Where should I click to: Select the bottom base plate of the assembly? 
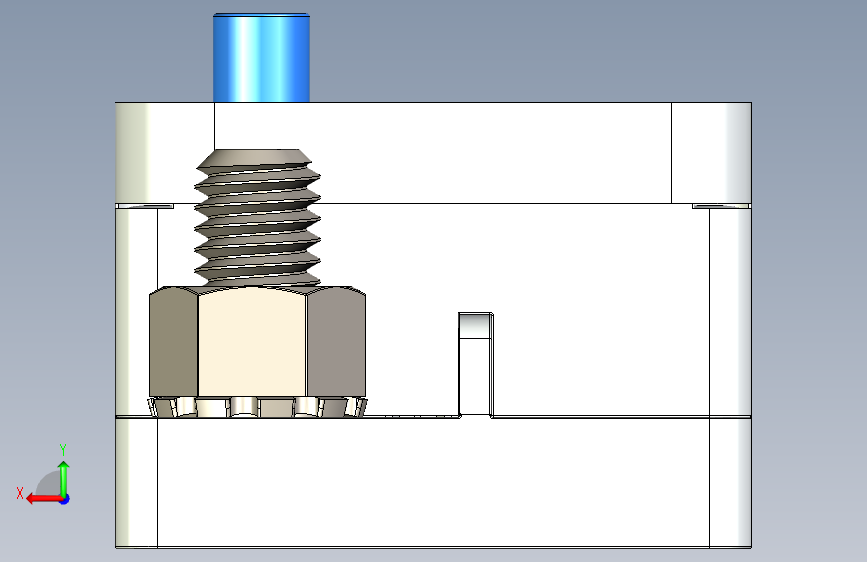[x=433, y=482]
